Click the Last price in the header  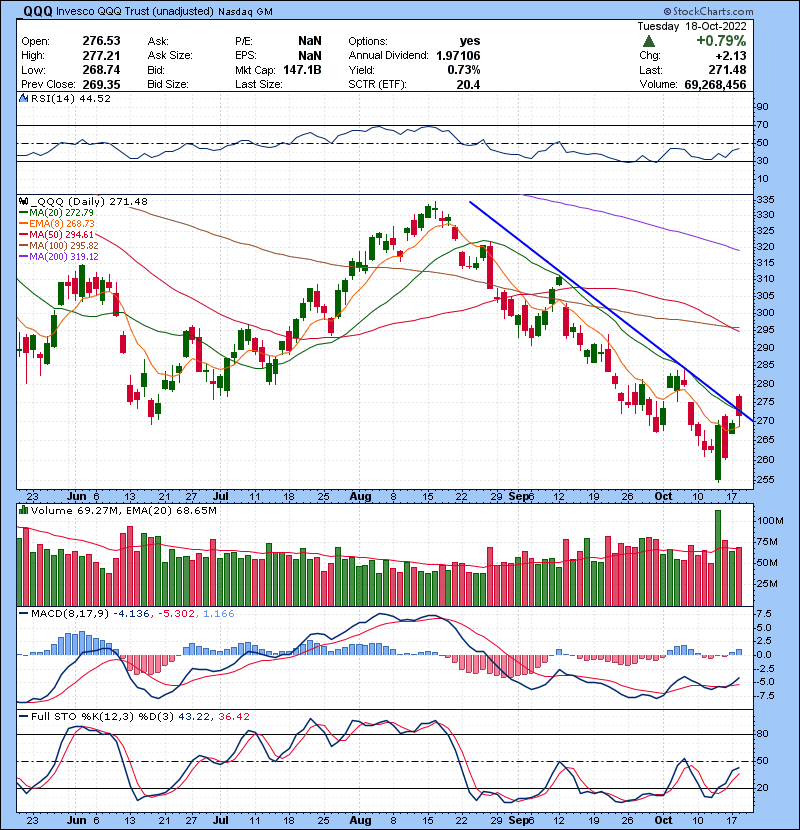coord(727,70)
